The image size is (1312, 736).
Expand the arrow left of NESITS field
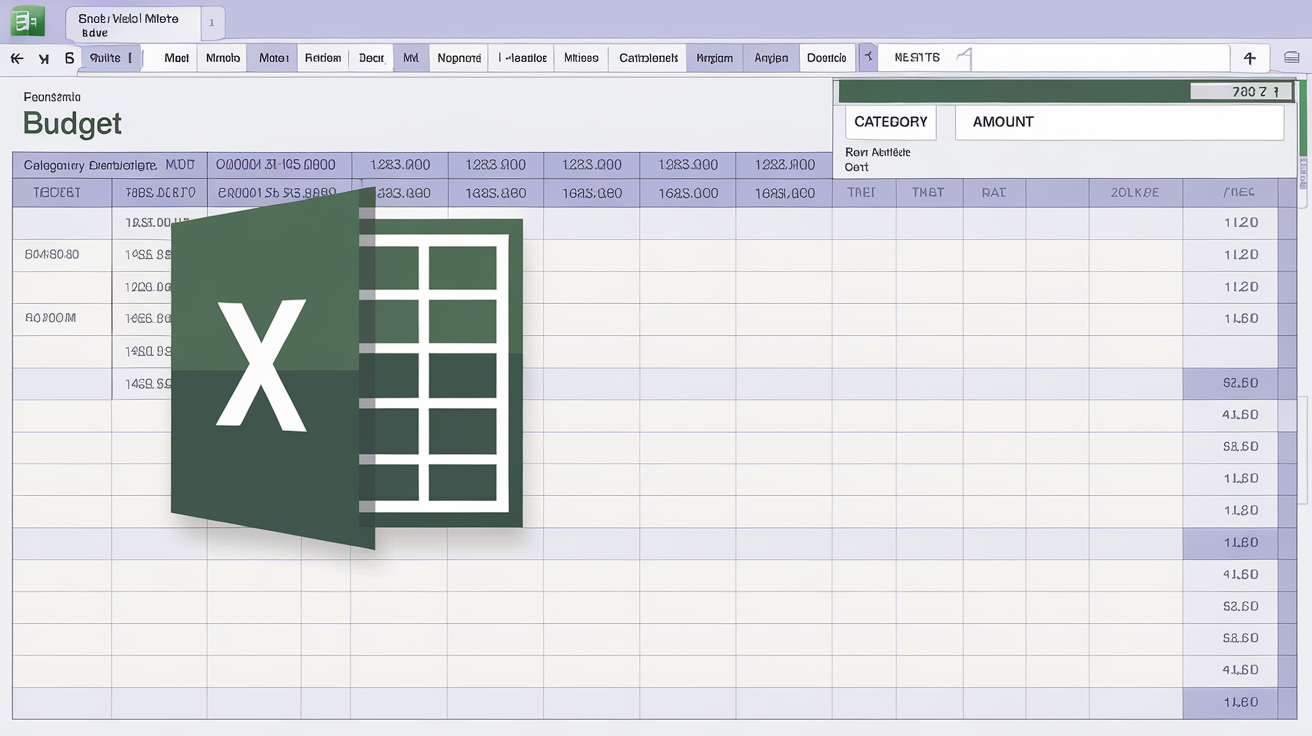tap(868, 58)
